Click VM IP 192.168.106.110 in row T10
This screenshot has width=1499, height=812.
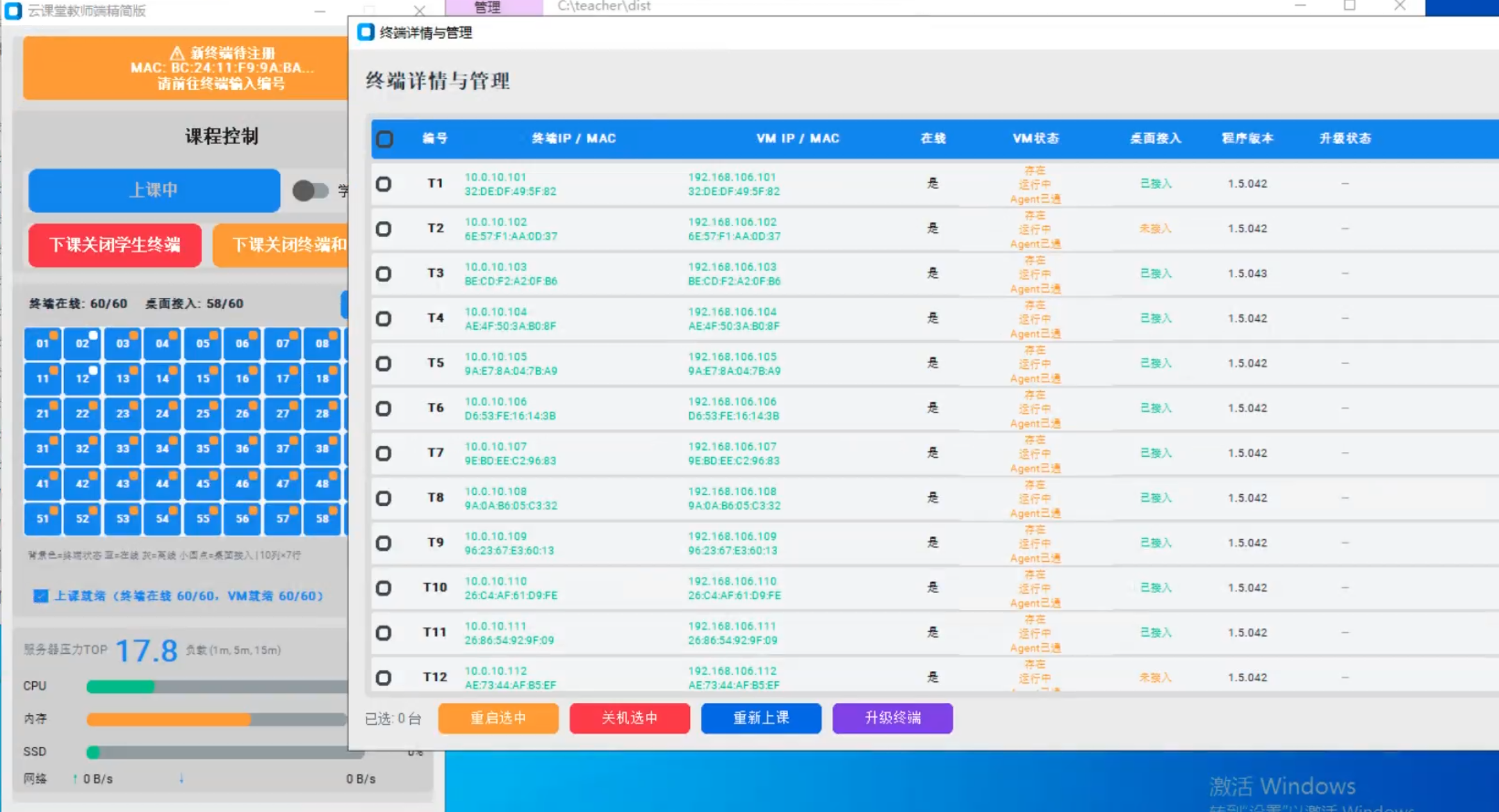[x=732, y=581]
